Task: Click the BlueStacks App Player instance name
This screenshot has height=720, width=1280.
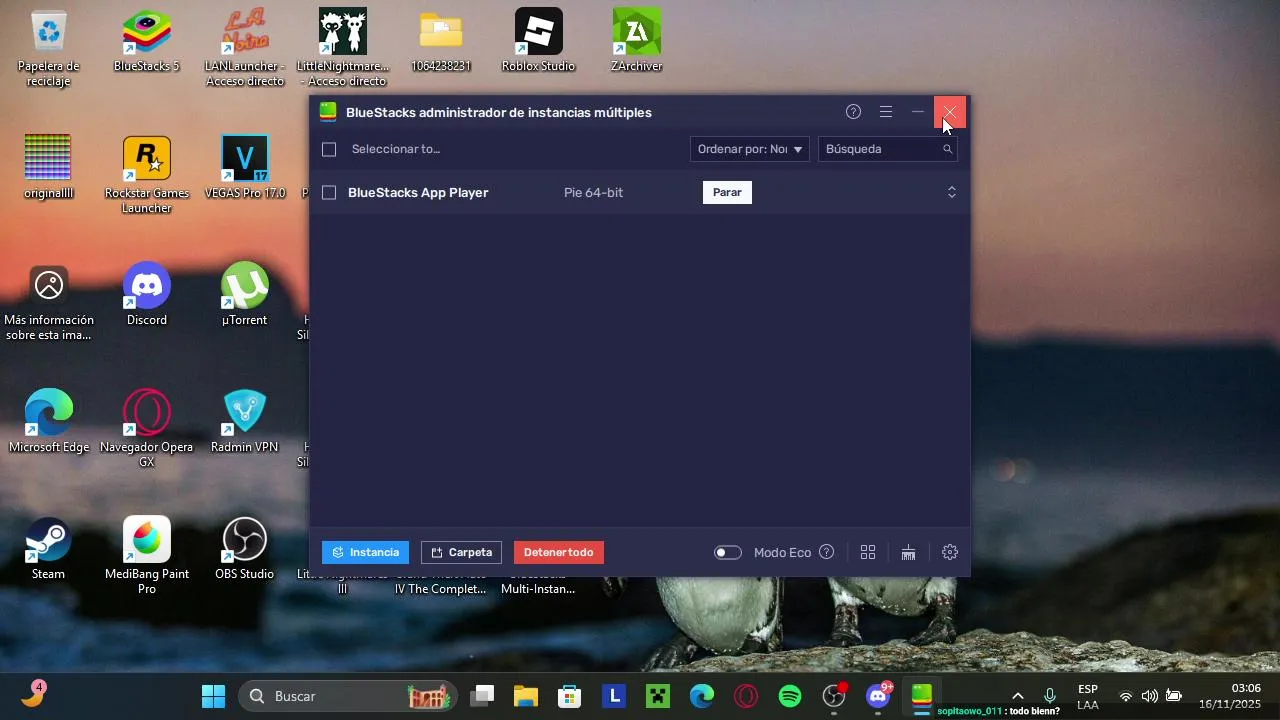Action: click(x=418, y=192)
